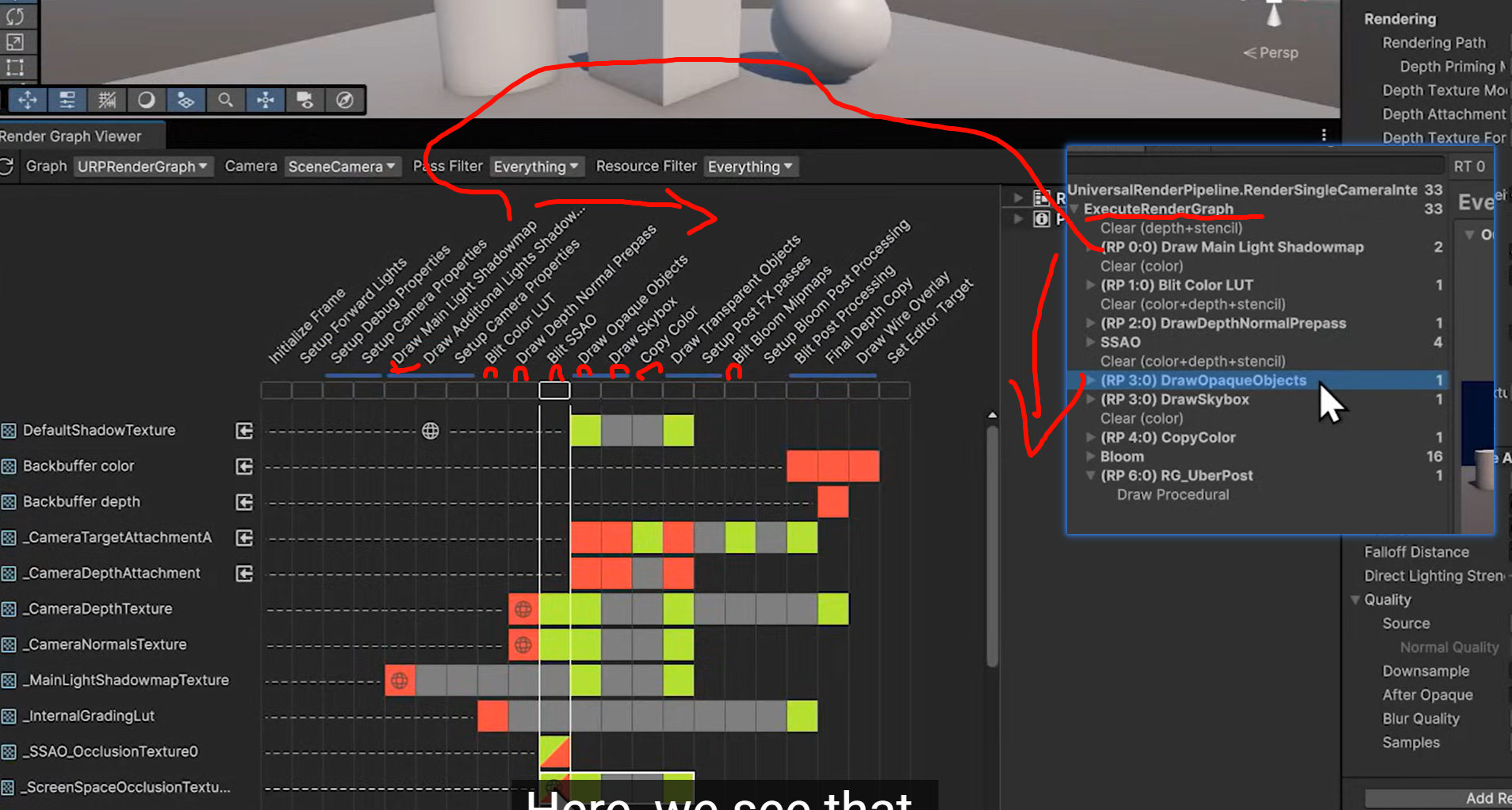Open the Resource Filter Everything dropdown

point(750,167)
